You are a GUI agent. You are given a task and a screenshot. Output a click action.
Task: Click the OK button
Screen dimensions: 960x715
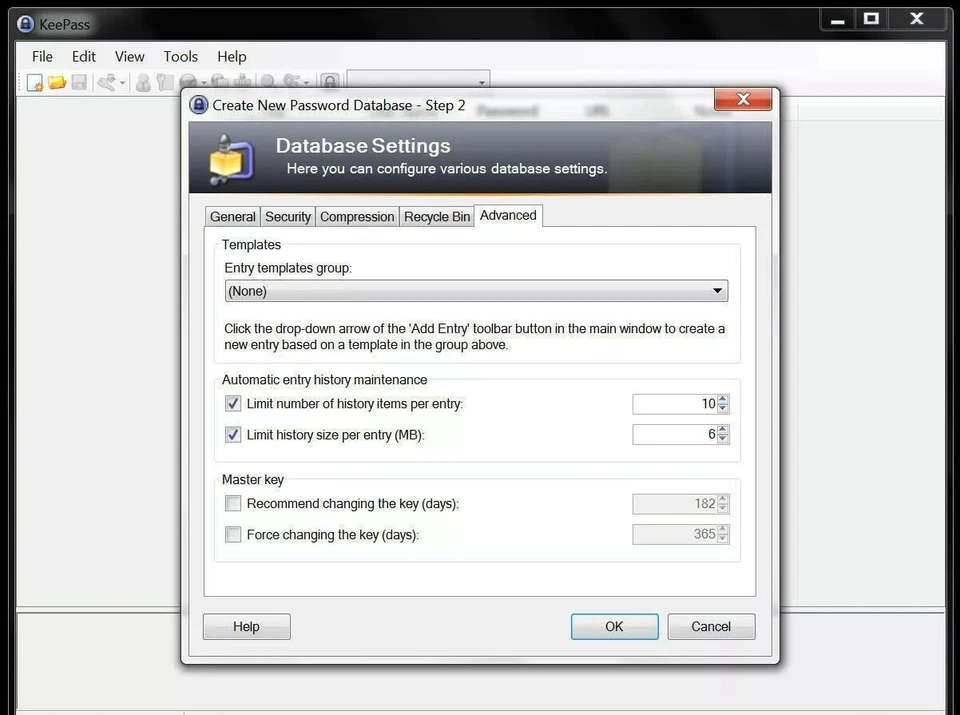[614, 626]
